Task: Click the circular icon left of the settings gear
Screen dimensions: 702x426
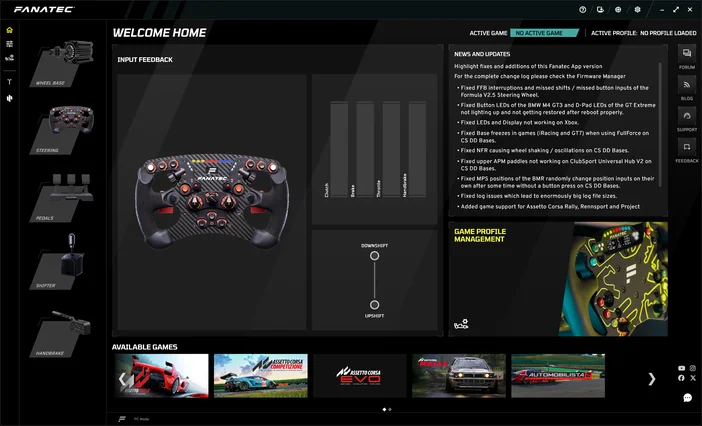Action: (618, 9)
